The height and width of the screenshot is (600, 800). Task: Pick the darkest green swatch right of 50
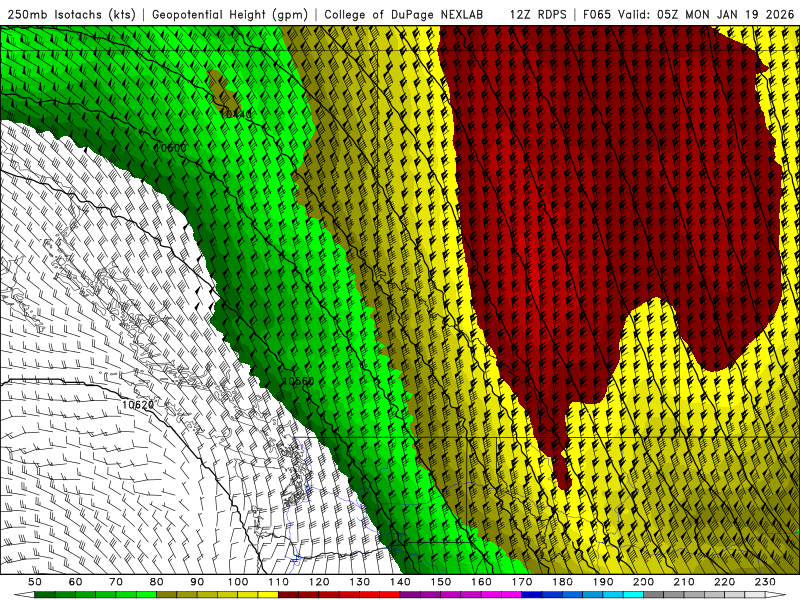click(x=45, y=595)
